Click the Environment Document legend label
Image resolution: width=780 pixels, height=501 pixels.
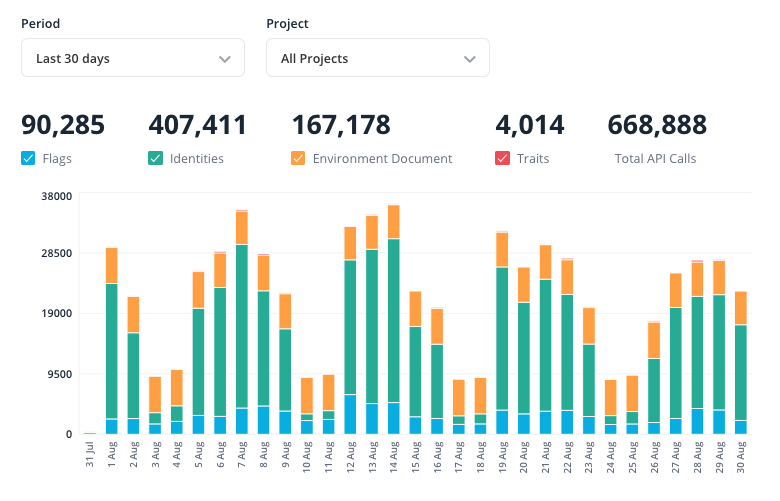coord(382,158)
